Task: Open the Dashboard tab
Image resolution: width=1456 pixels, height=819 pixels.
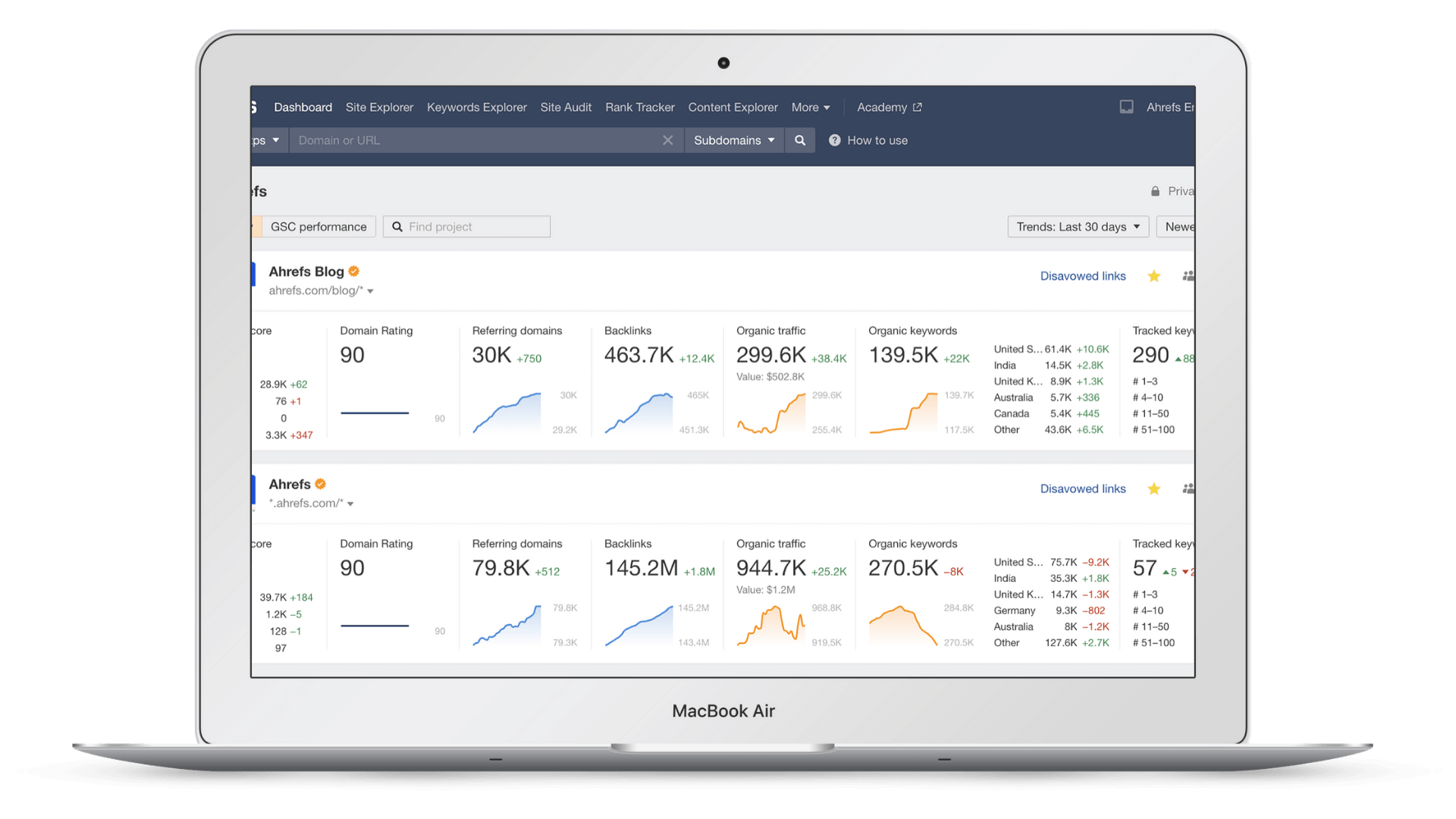Action: coord(303,107)
